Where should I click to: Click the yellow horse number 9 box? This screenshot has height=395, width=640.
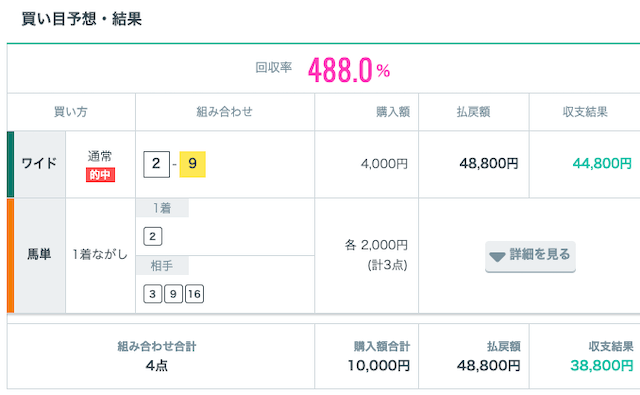(193, 164)
